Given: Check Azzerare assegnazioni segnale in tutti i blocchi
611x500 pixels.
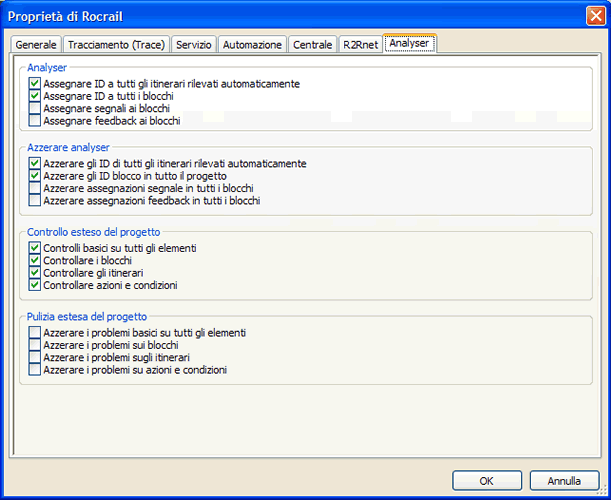Looking at the screenshot, I should [35, 188].
